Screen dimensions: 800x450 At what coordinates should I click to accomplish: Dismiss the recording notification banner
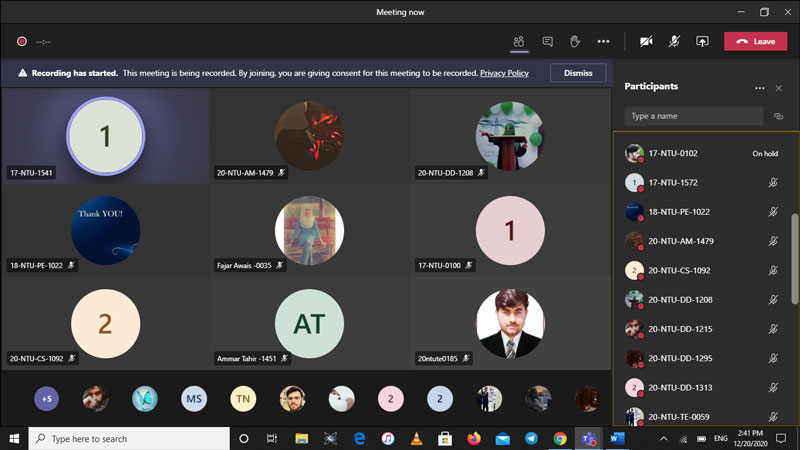(x=578, y=73)
